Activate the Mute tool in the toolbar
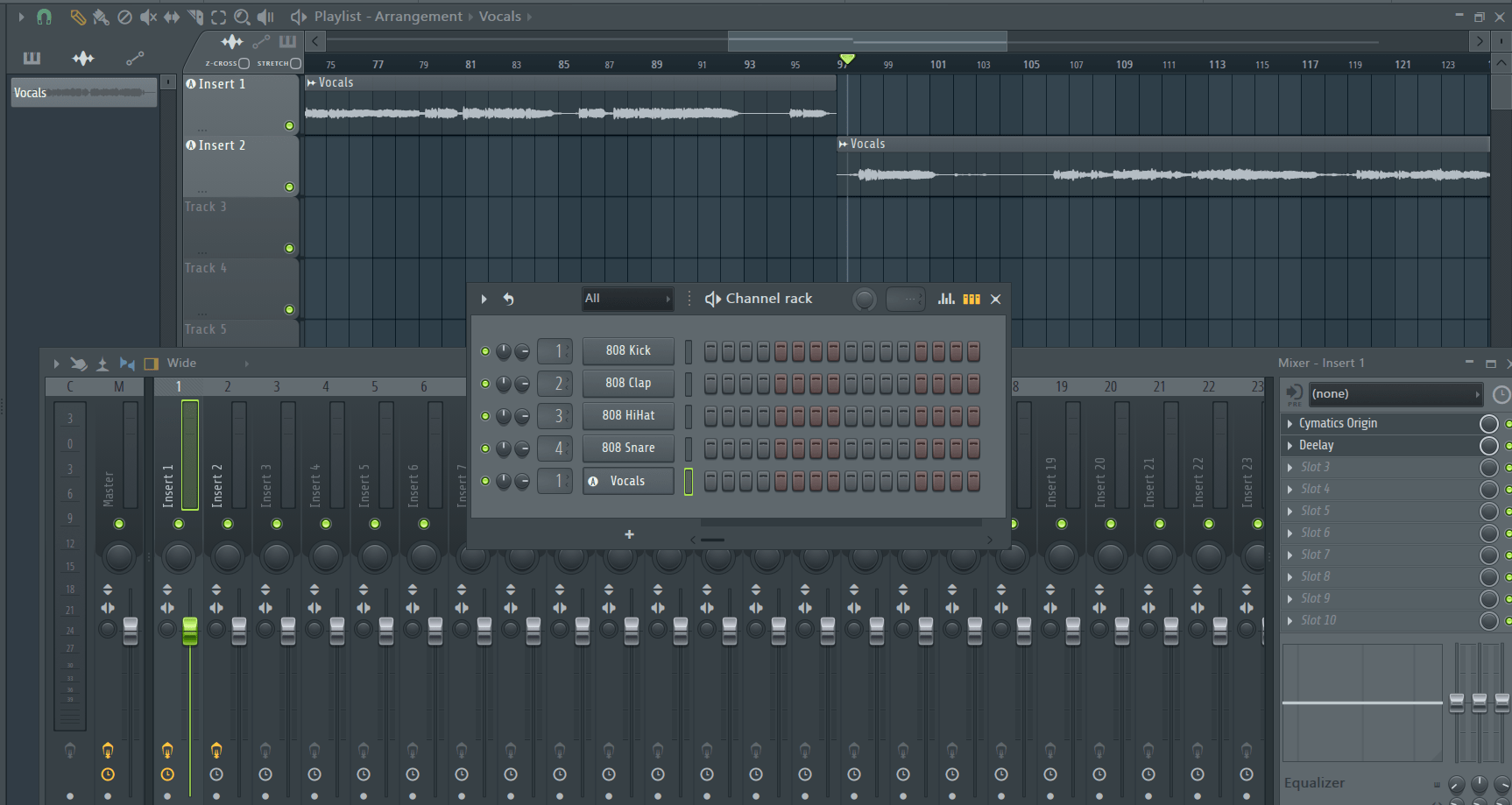This screenshot has width=1512, height=805. (x=148, y=17)
